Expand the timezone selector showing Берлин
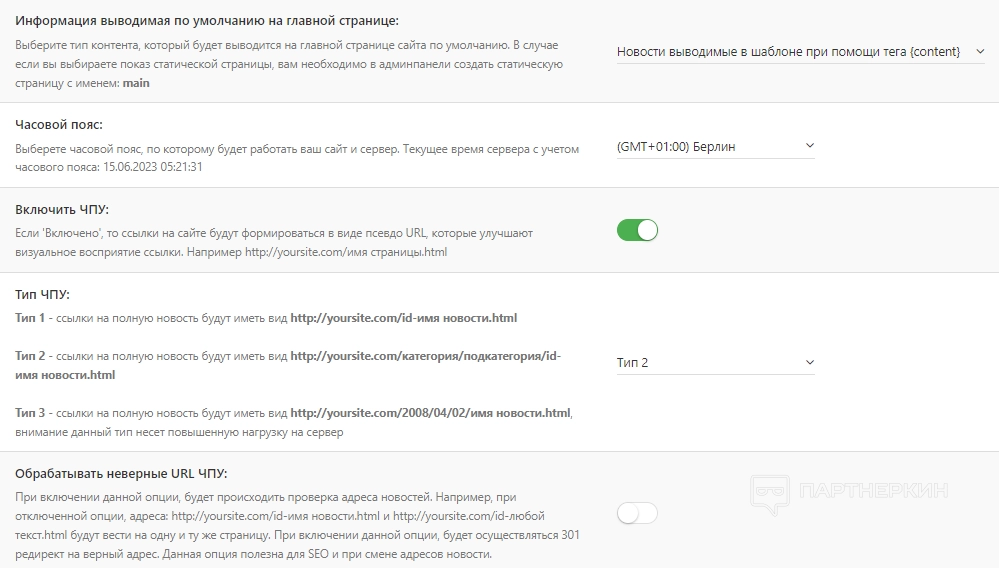Screen dimensions: 999x568 pyautogui.click(x=715, y=147)
